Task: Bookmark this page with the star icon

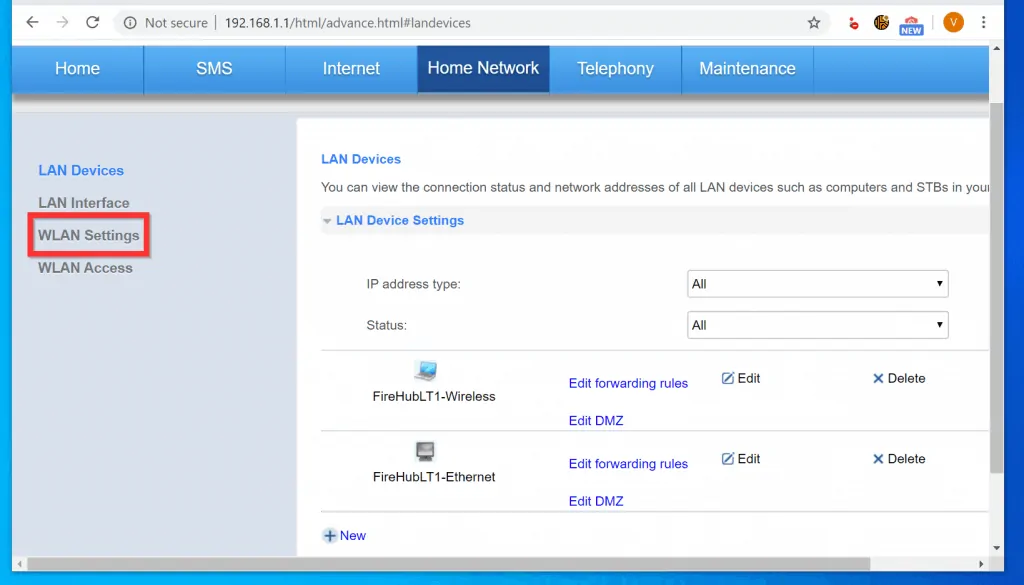Action: click(x=814, y=22)
